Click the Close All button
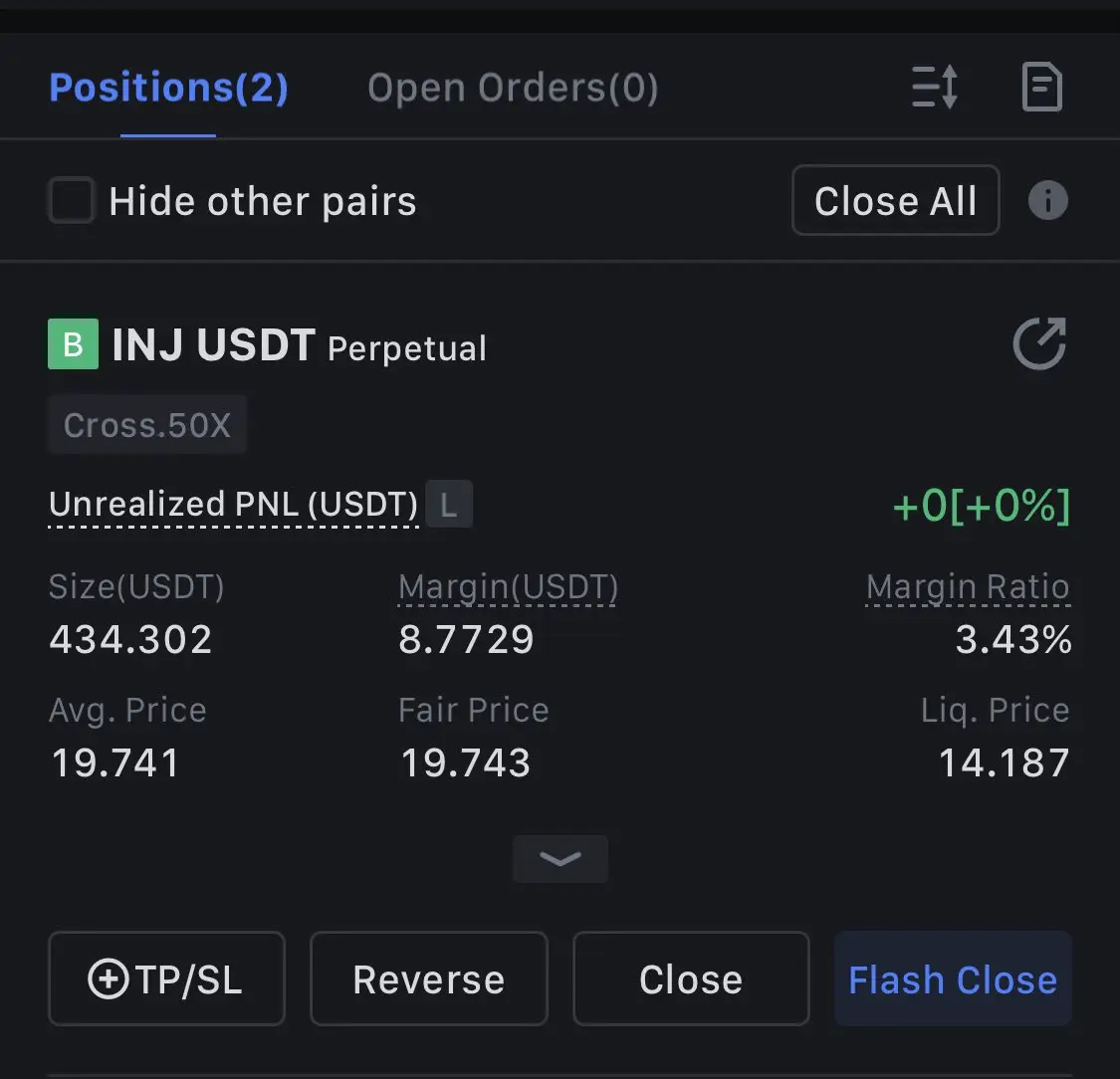This screenshot has width=1120, height=1079. (895, 200)
